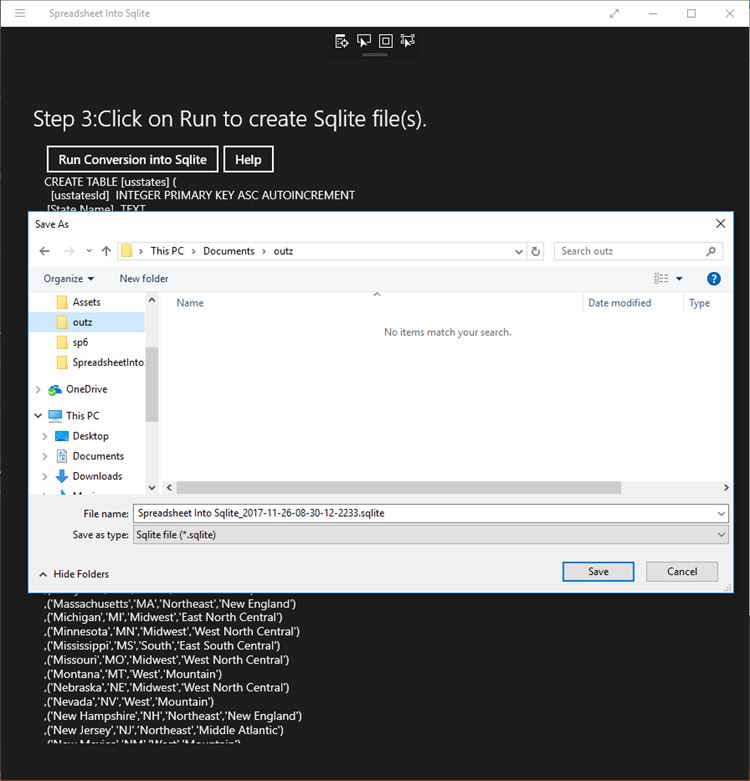This screenshot has height=781, width=750.
Task: Select 'Documents' in the address breadcrumb
Action: coord(229,251)
